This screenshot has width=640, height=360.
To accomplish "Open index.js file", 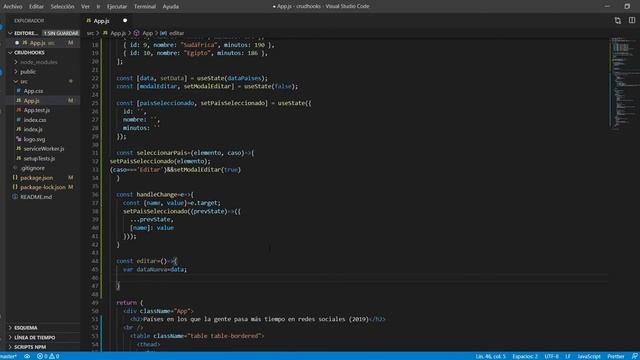I will [x=33, y=129].
